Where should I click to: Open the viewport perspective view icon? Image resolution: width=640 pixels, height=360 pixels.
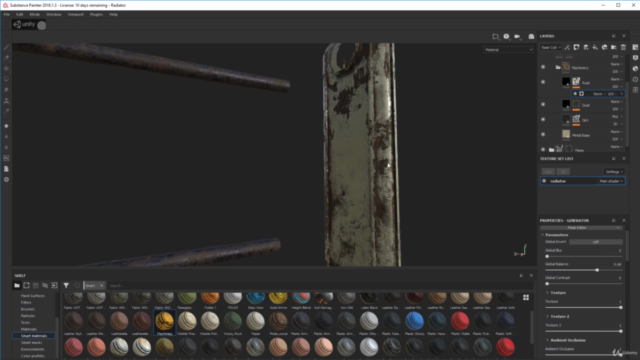496,36
